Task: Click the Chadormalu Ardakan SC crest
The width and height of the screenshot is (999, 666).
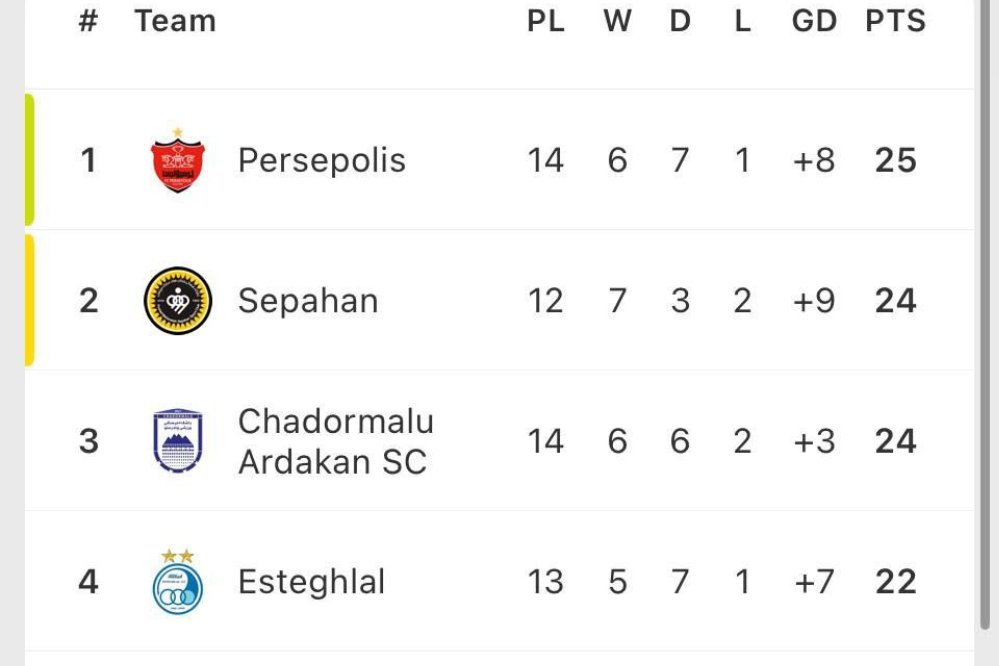Action: [x=178, y=441]
